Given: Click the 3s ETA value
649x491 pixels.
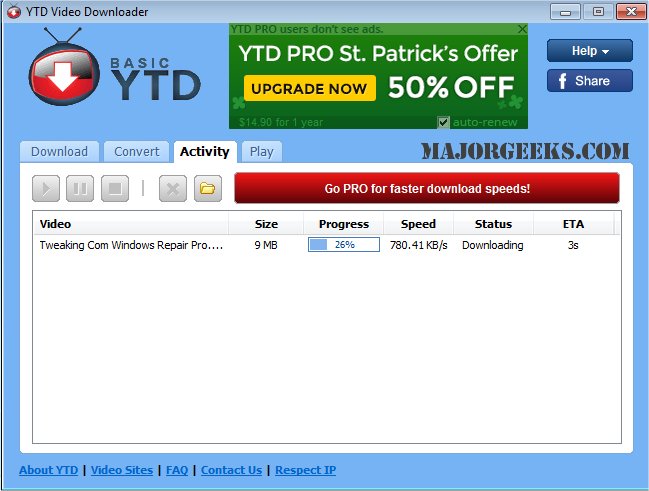Looking at the screenshot, I should pos(573,245).
